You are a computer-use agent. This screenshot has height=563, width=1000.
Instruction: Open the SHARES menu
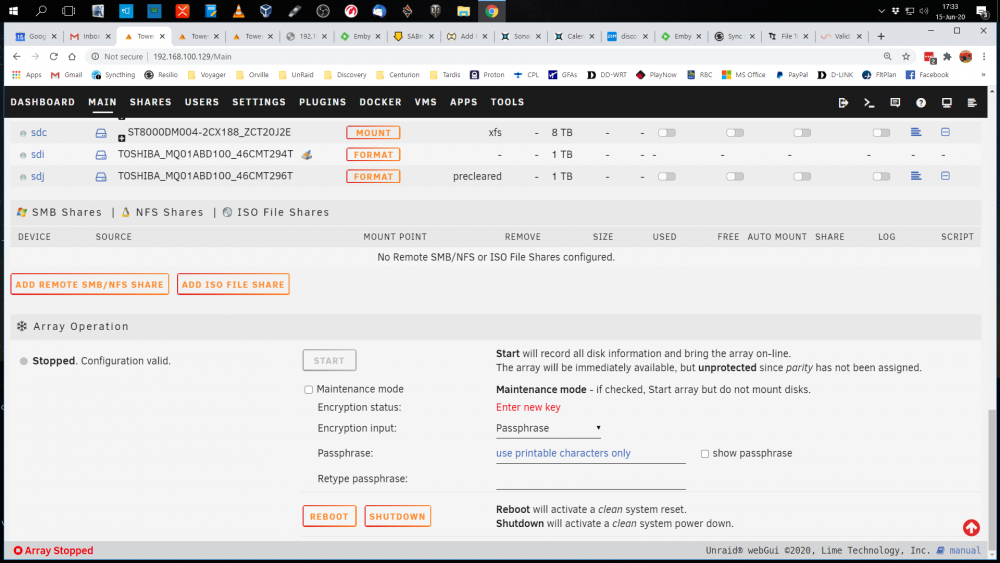click(151, 102)
